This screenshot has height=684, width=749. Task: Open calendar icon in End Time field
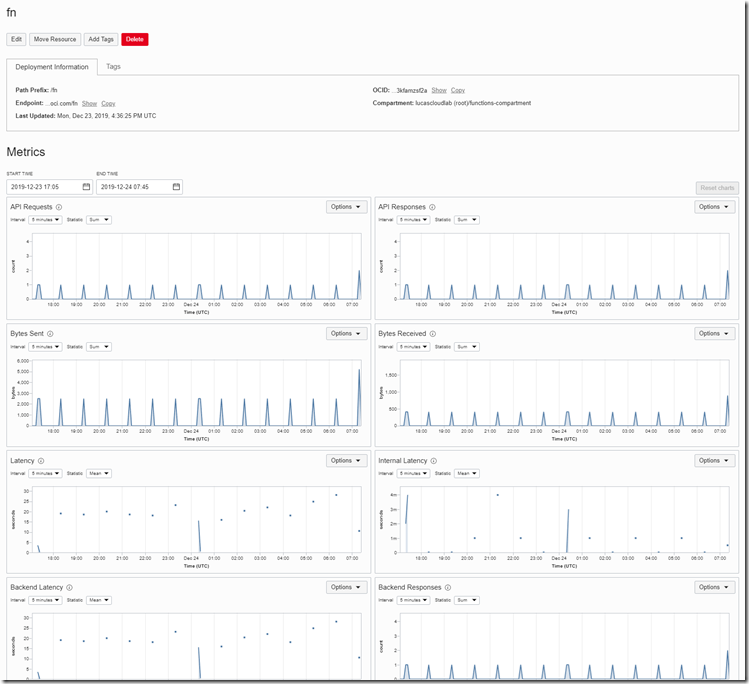click(176, 187)
